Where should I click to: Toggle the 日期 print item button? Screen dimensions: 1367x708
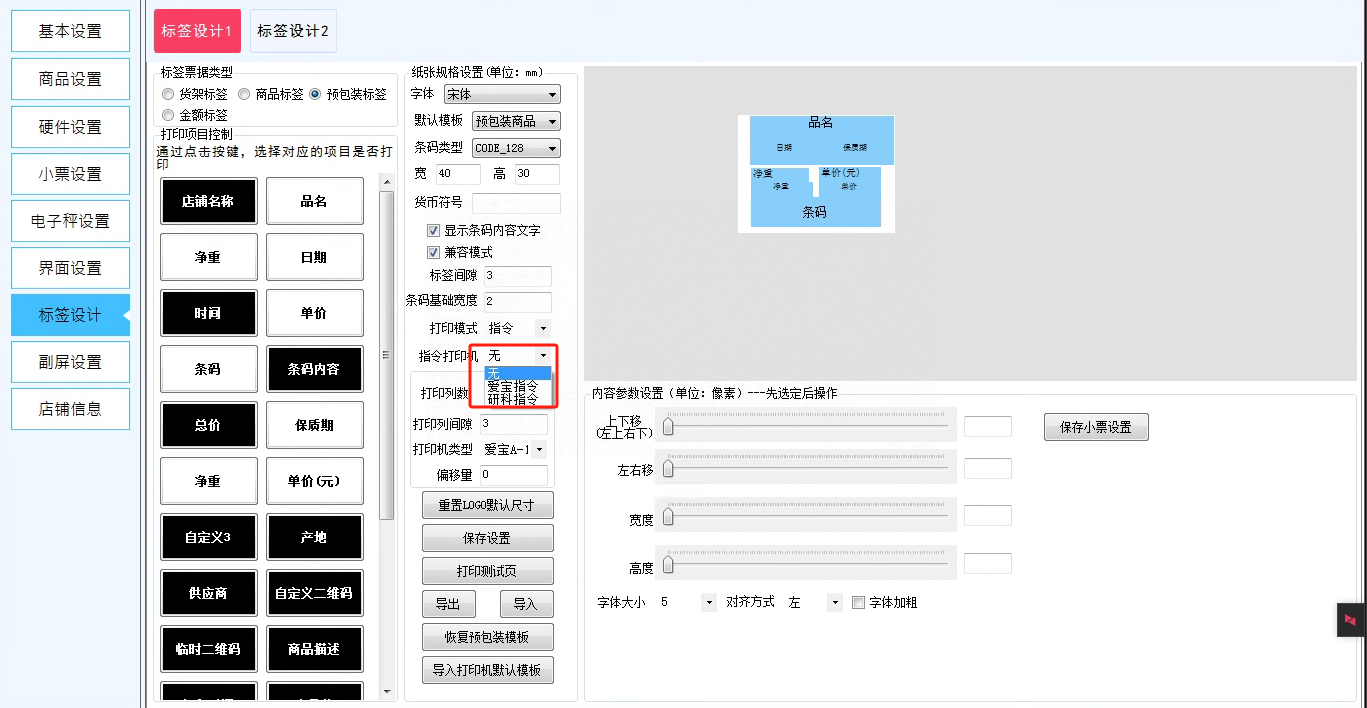[x=314, y=257]
